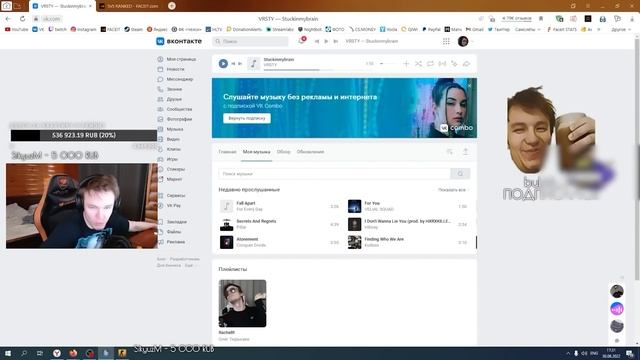Viewport: 640px width, 360px height.
Task: Click the ВКонтакте logo
Action: 179,41
